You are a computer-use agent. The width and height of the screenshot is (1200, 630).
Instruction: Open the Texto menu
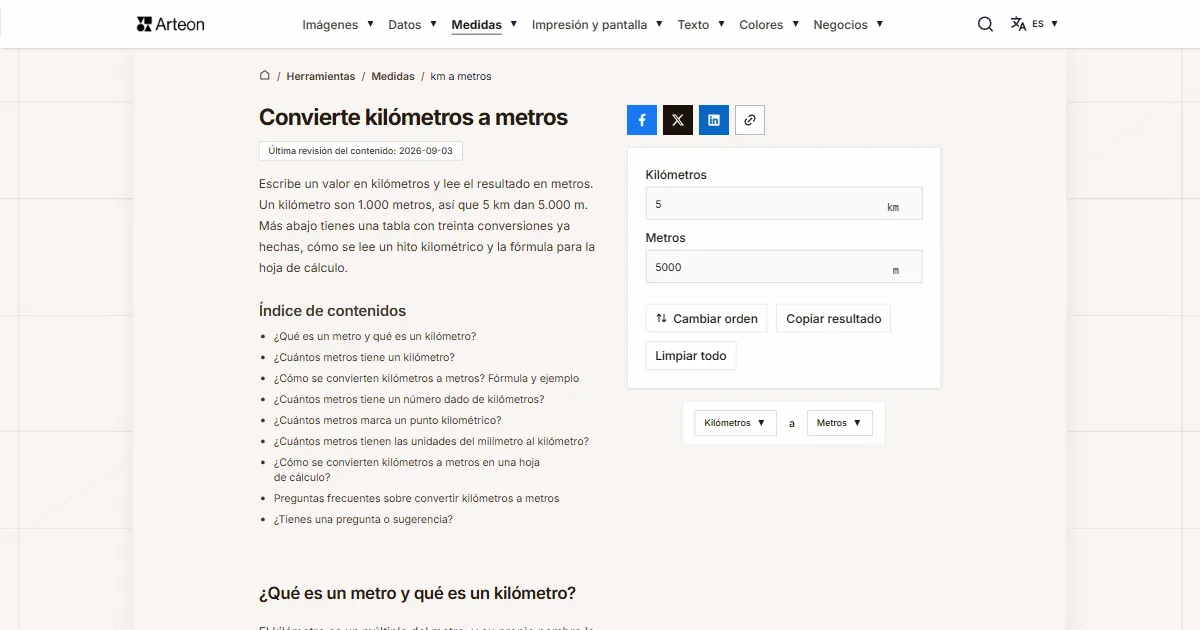701,24
